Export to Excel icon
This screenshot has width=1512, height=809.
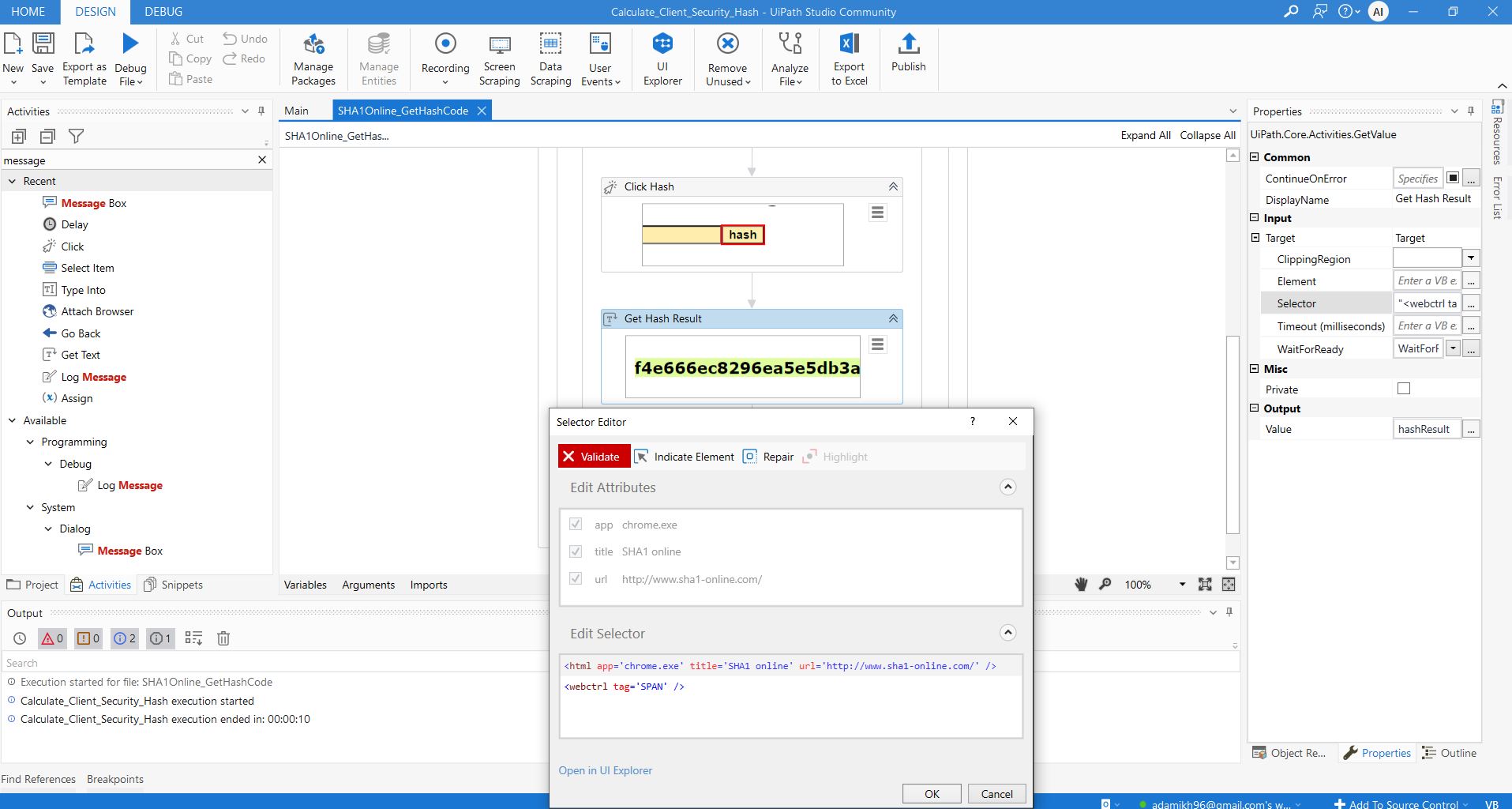[850, 43]
